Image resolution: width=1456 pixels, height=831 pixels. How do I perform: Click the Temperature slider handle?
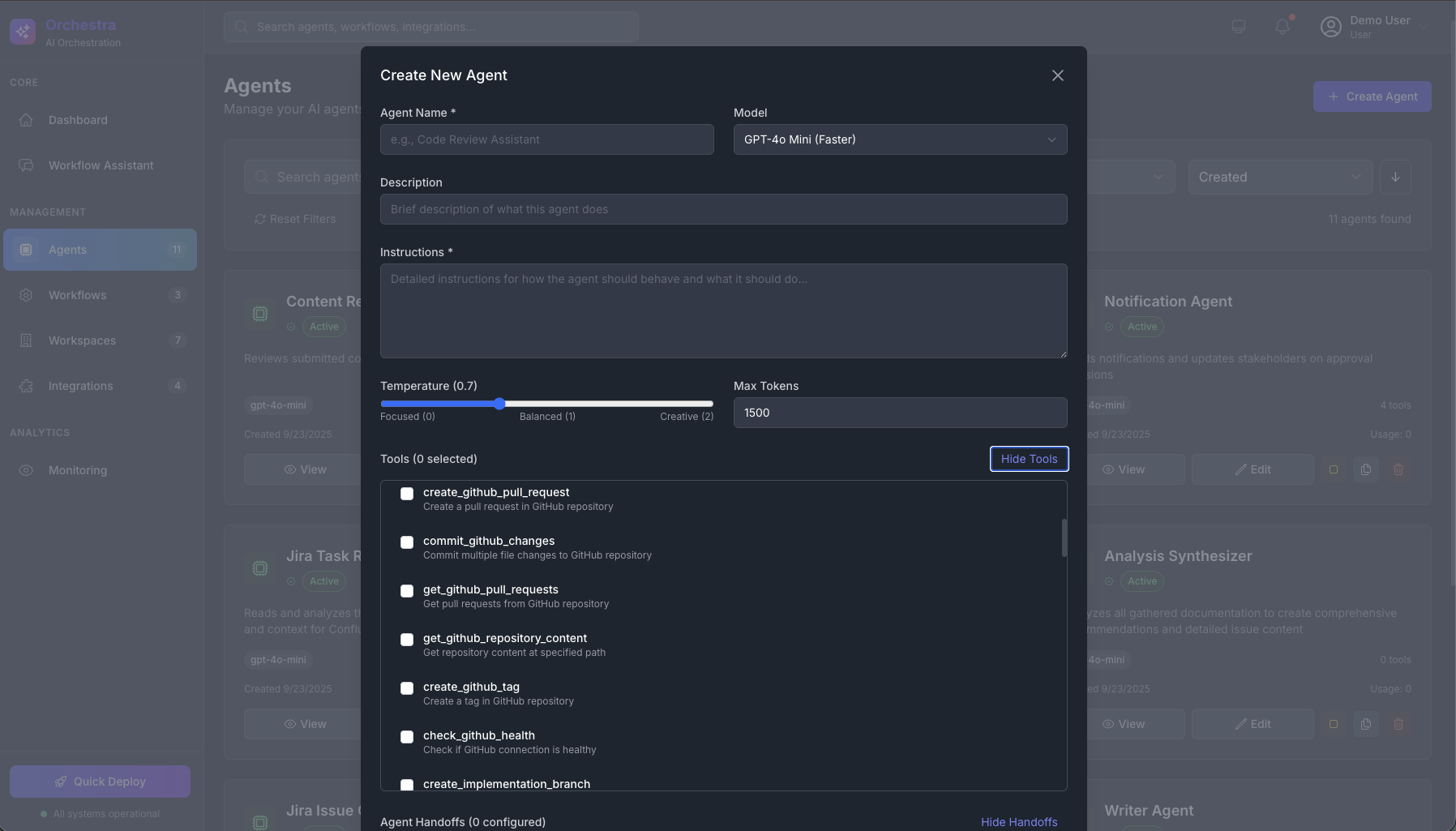click(x=499, y=404)
